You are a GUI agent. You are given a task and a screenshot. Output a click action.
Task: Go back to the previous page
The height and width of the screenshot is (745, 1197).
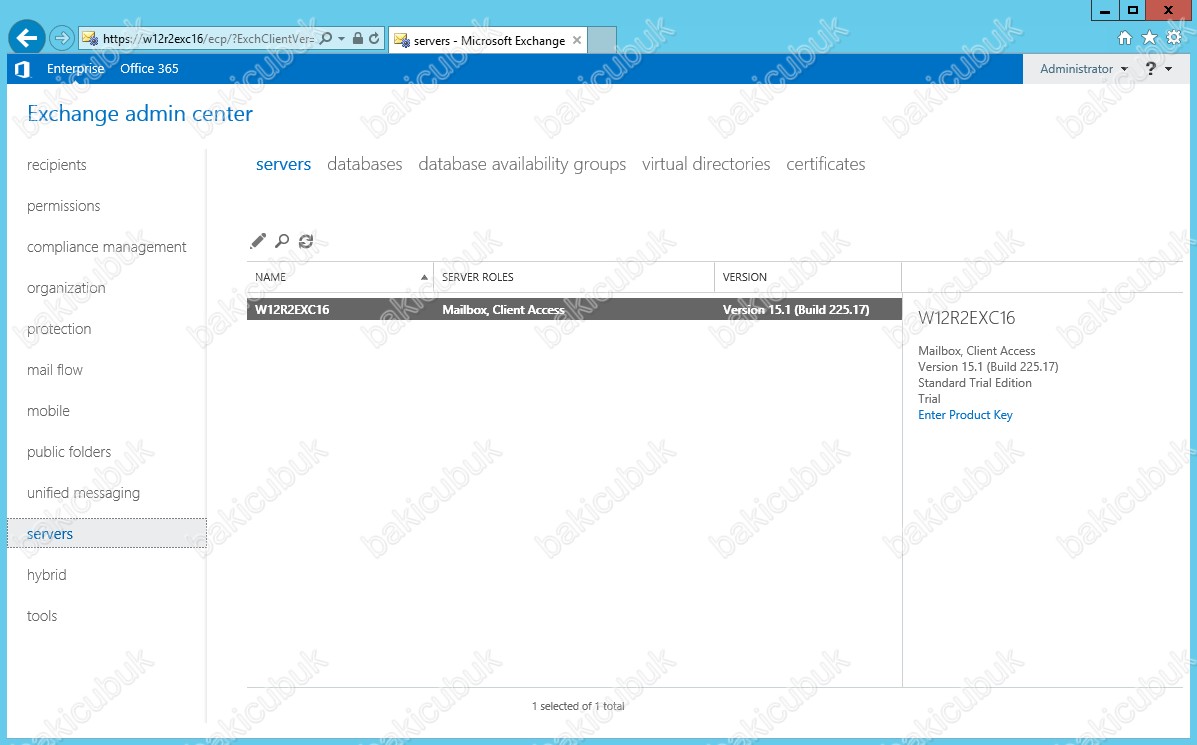[27, 38]
